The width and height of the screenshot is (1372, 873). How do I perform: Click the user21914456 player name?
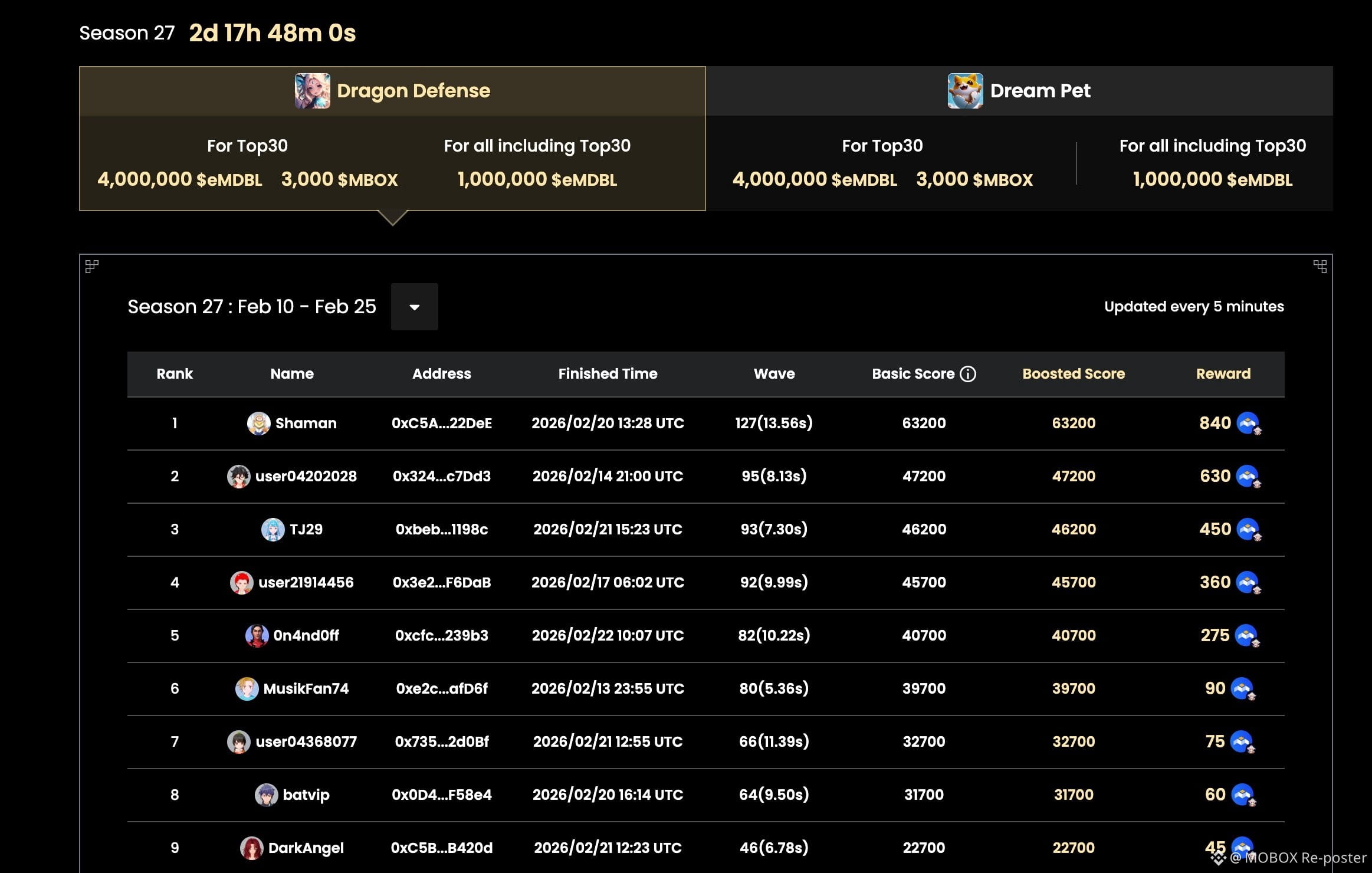pos(306,582)
